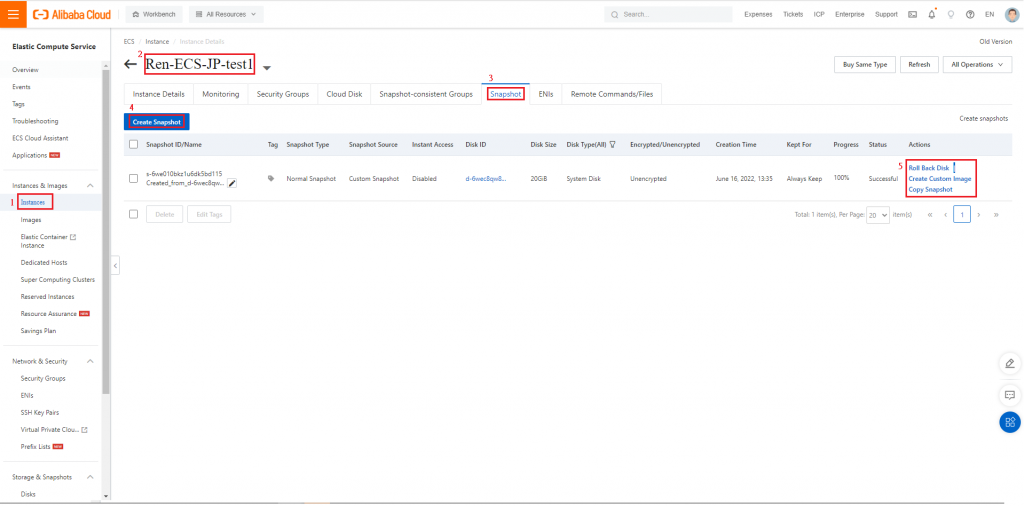
Task: Click the Alibaba Cloud logo
Action: tap(72, 14)
